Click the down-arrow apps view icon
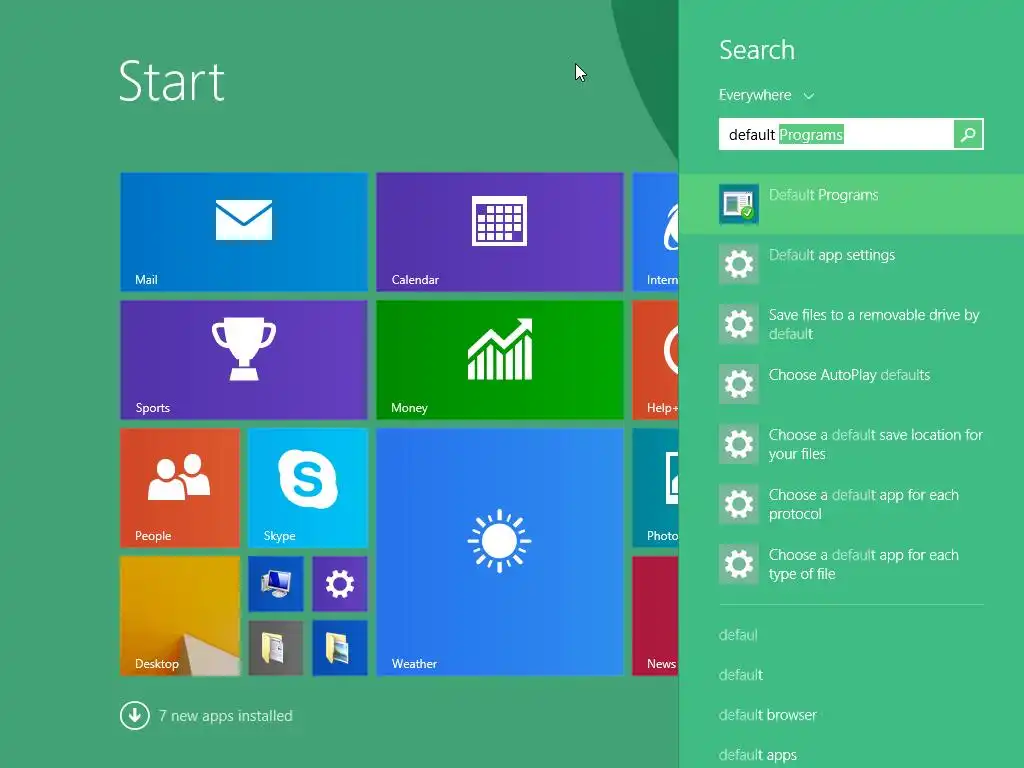This screenshot has height=768, width=1024. [x=135, y=716]
